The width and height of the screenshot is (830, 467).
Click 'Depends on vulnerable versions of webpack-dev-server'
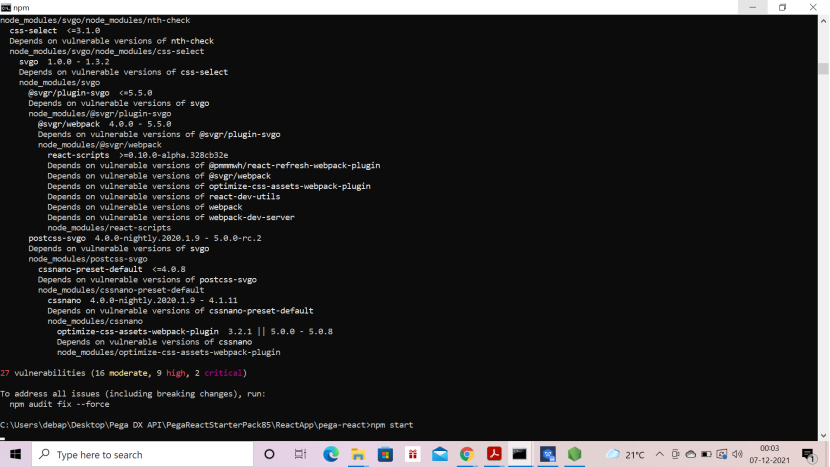tap(171, 217)
